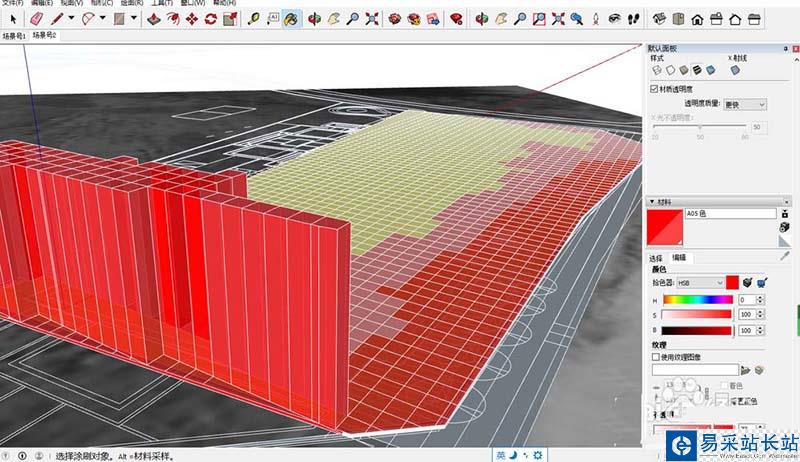The height and width of the screenshot is (462, 800).
Task: Select the first Pan hand tool
Action: coord(334,19)
